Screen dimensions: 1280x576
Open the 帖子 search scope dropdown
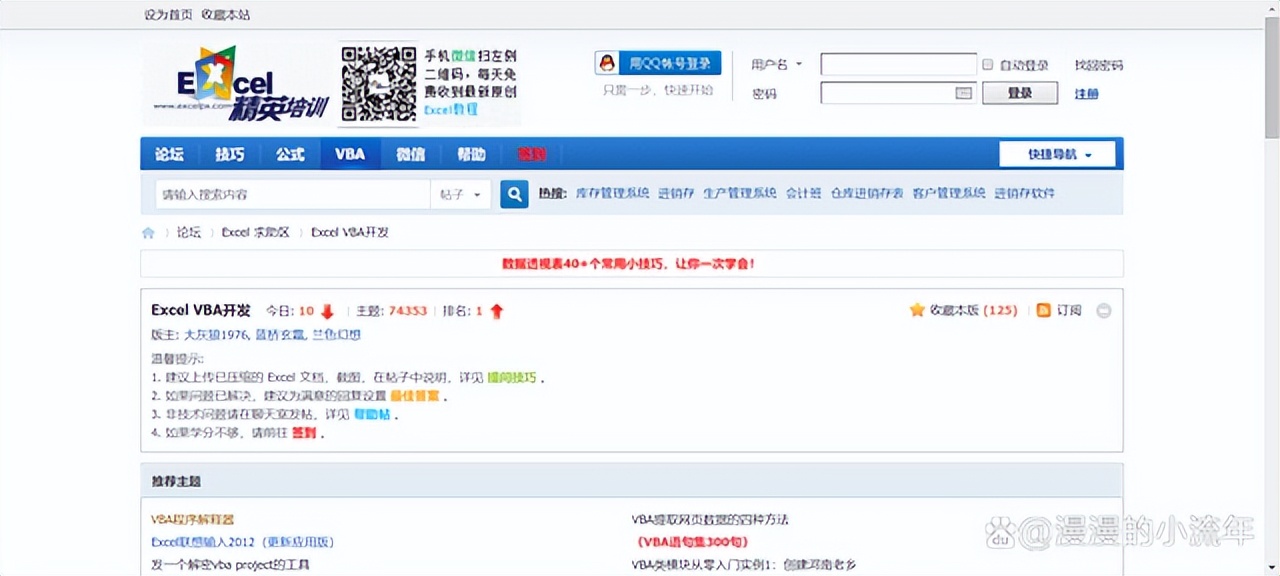click(461, 194)
